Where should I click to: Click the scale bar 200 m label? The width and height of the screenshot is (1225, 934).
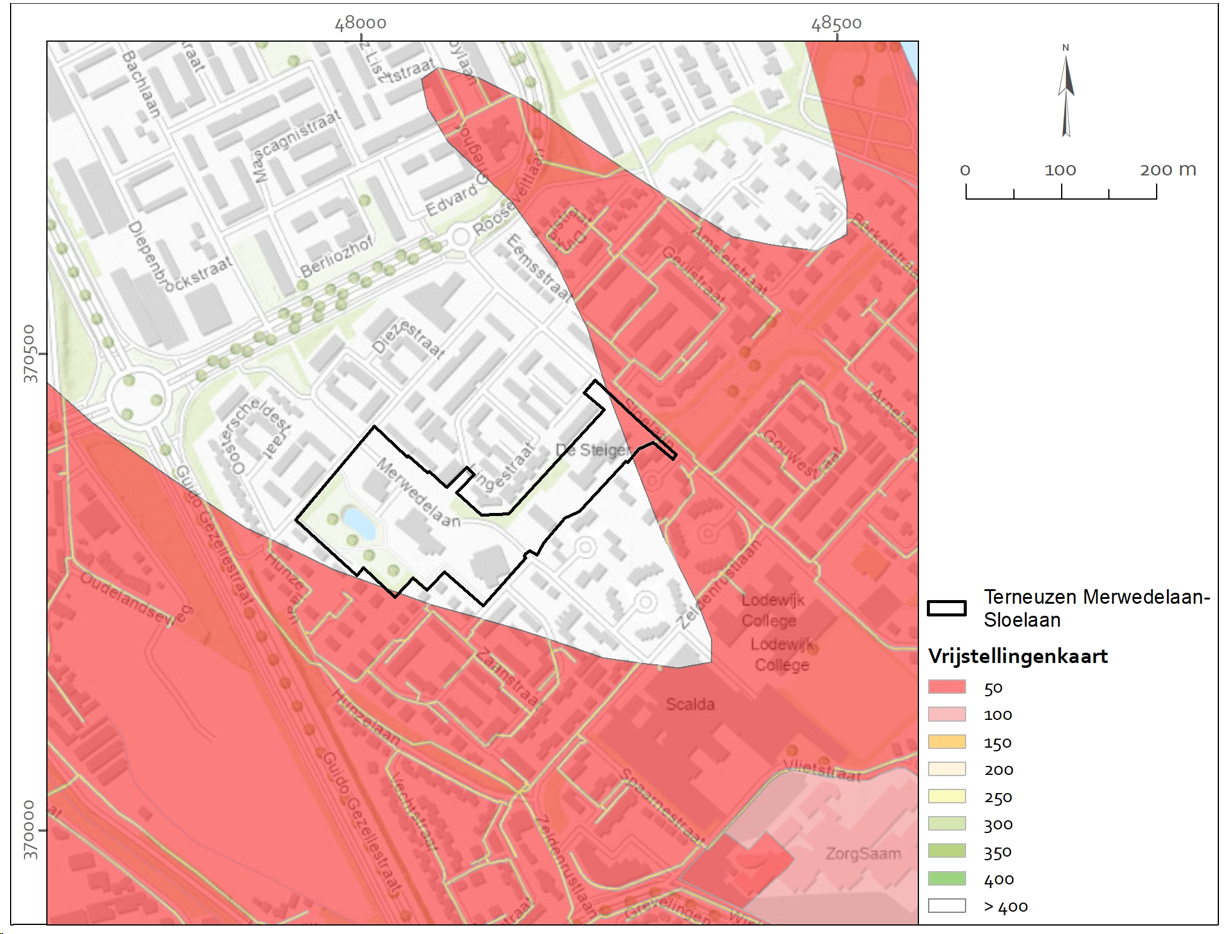[x=1167, y=169]
